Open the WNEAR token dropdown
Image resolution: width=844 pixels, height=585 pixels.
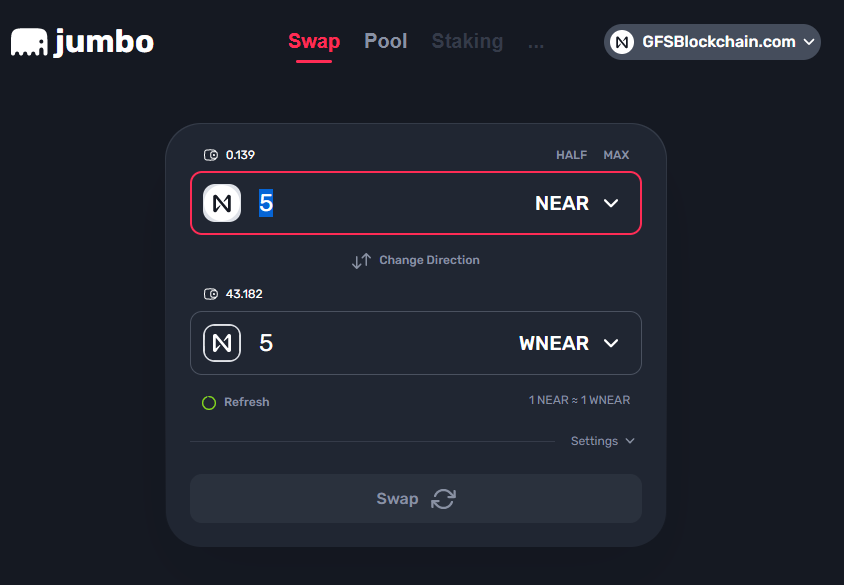pyautogui.click(x=569, y=343)
